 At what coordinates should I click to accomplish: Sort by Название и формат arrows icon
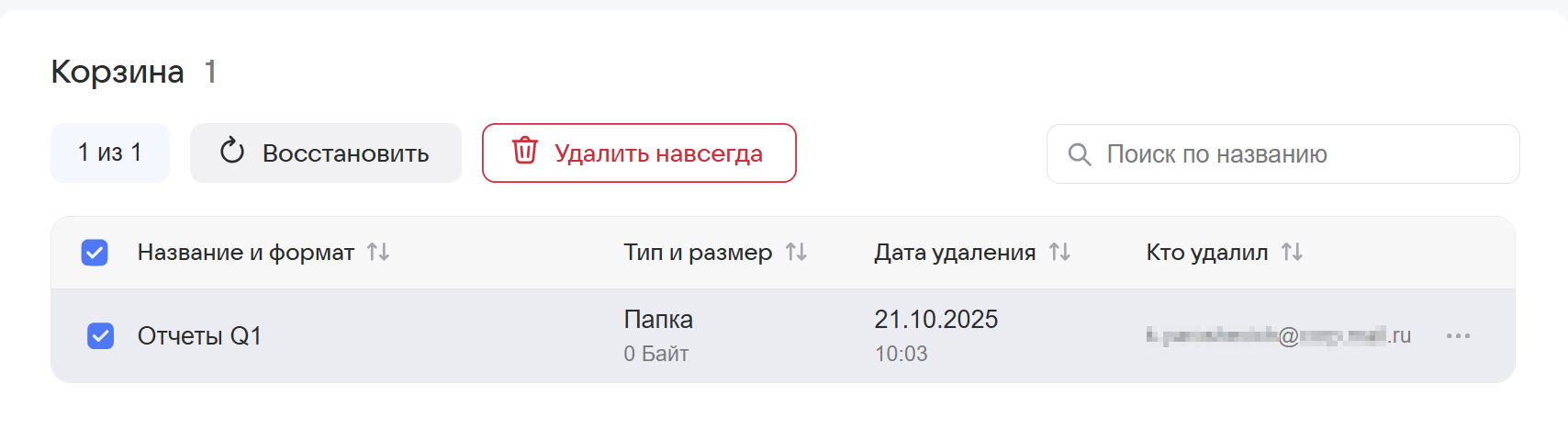pyautogui.click(x=378, y=252)
